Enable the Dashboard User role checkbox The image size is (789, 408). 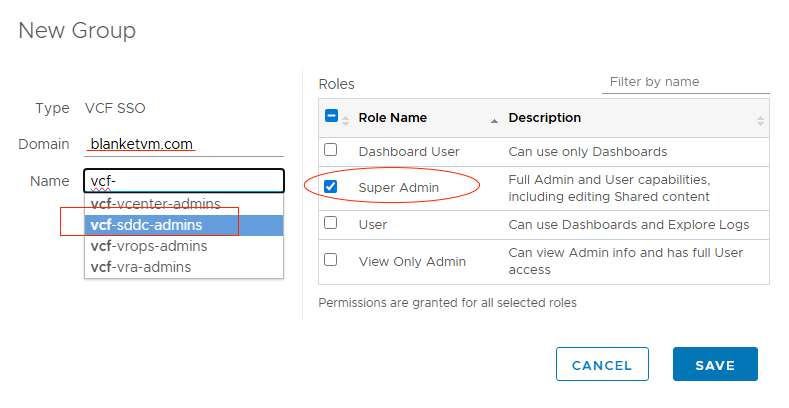[331, 151]
